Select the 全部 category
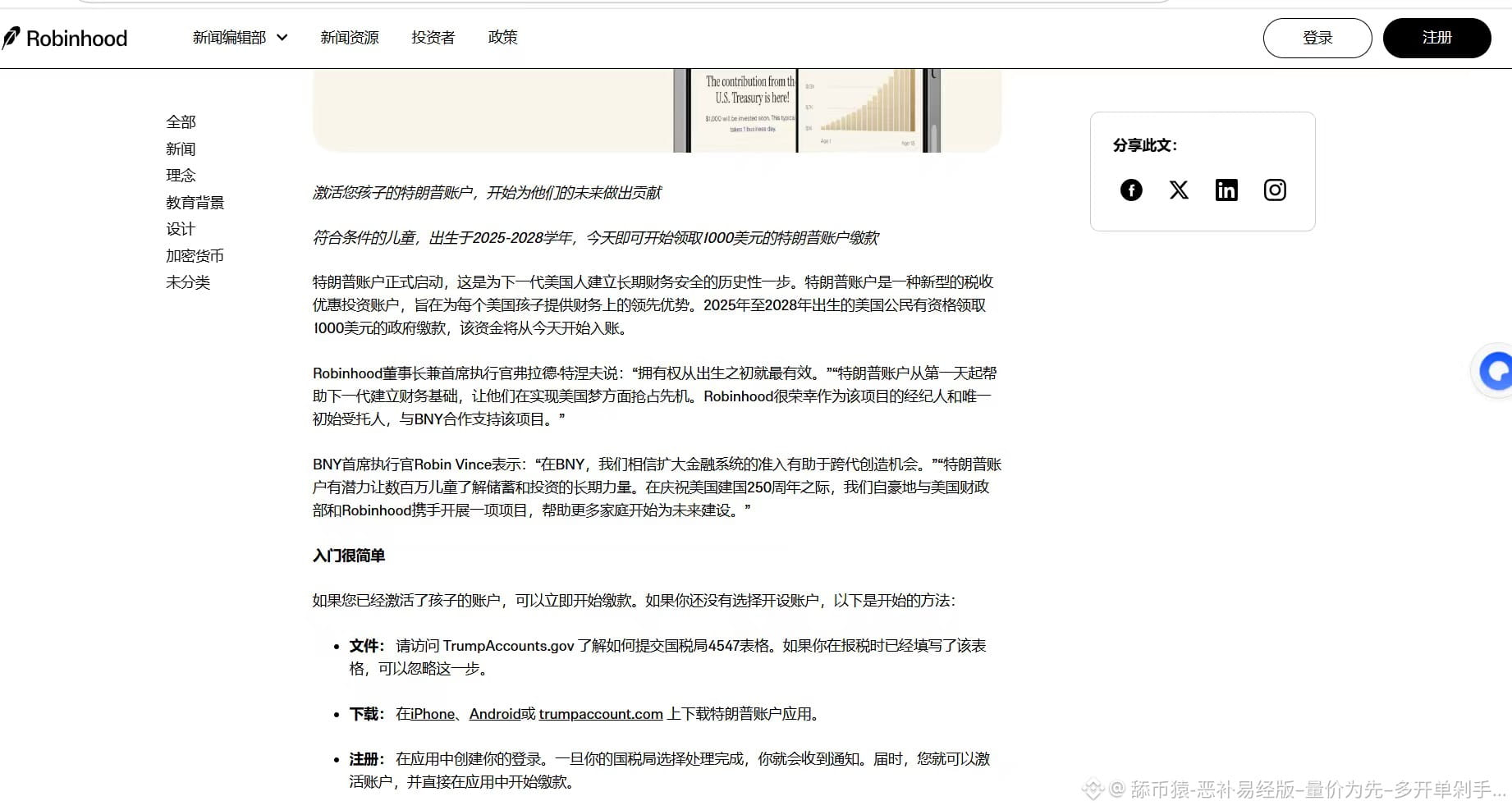This screenshot has width=1512, height=810. click(181, 122)
